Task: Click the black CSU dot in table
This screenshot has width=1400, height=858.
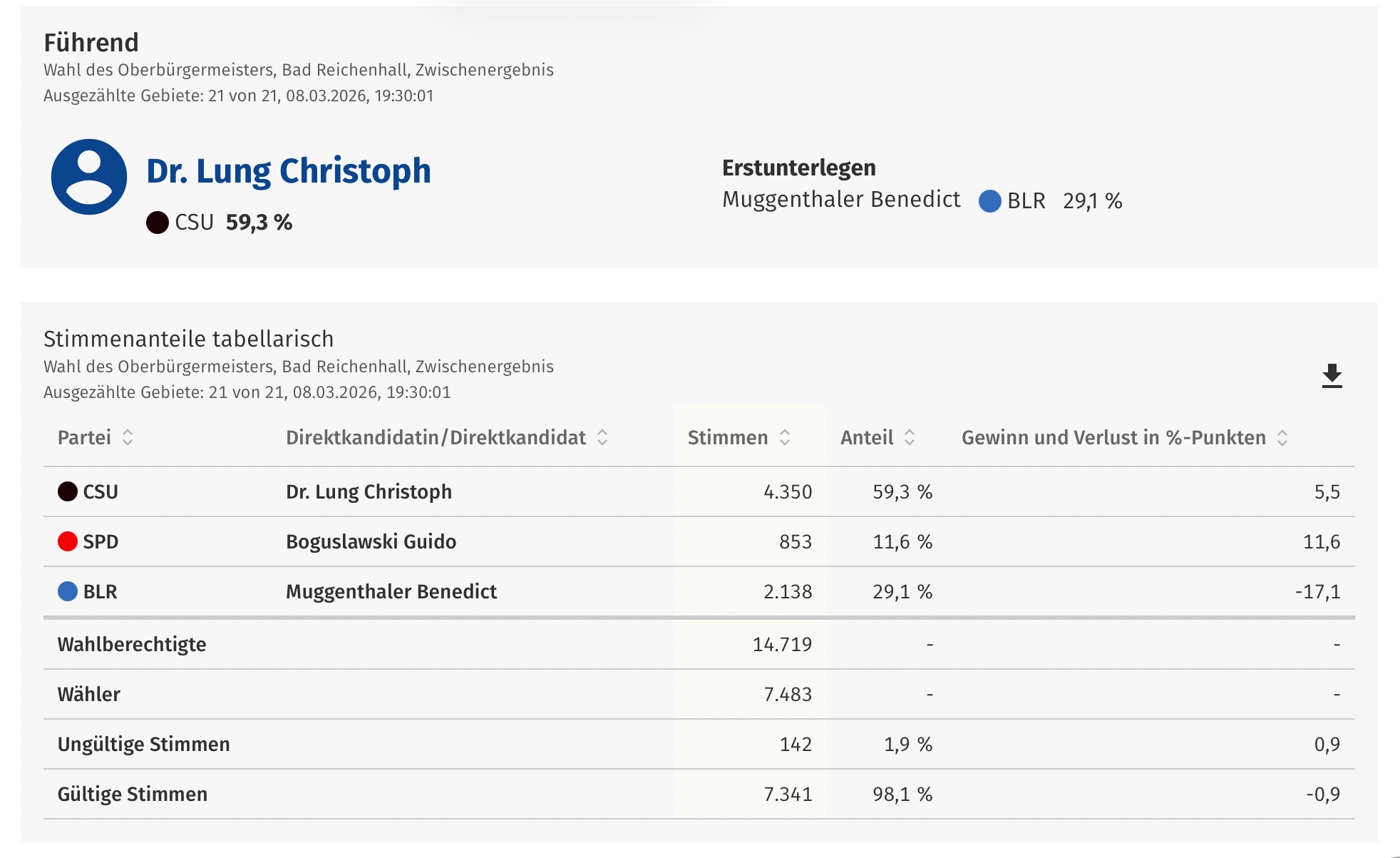Action: 68,491
